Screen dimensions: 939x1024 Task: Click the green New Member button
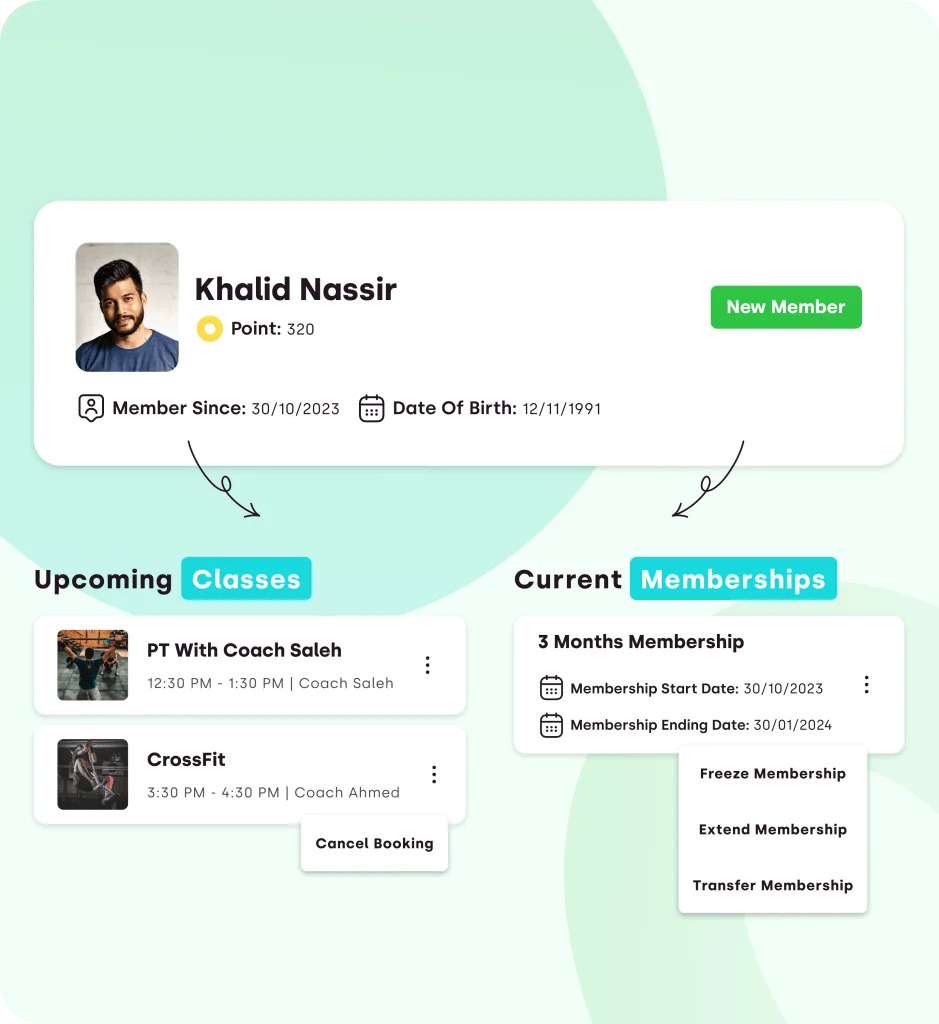click(x=786, y=307)
